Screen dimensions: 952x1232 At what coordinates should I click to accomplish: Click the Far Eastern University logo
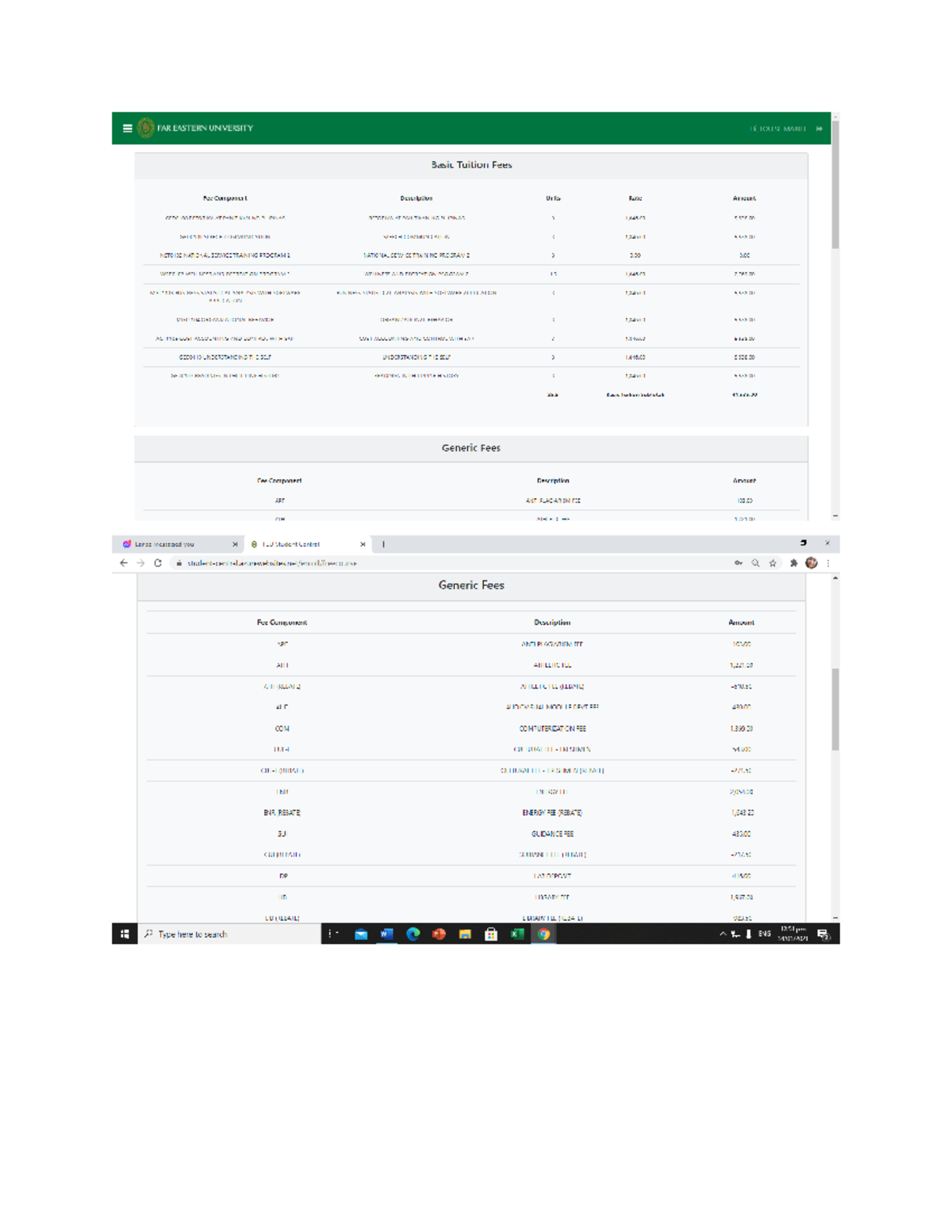point(145,128)
